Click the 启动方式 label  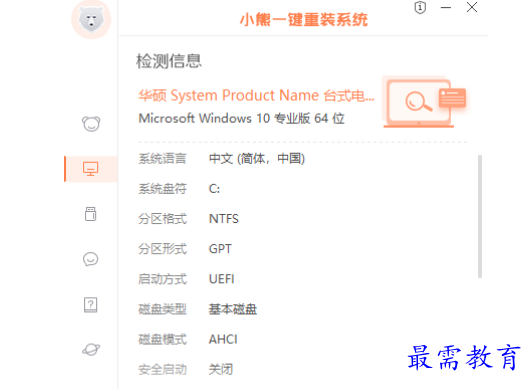[162, 279]
